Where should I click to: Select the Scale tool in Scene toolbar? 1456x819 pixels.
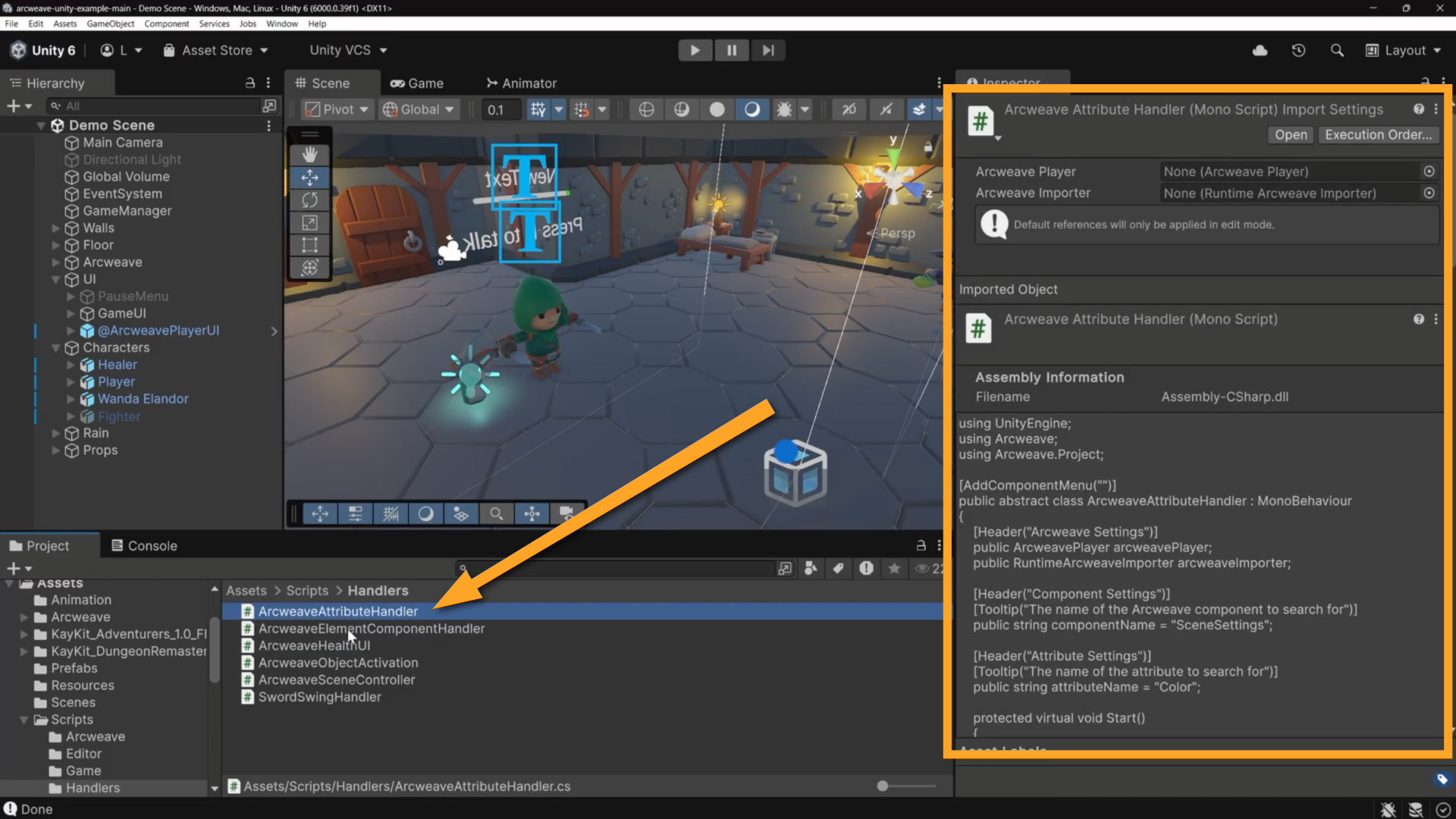pyautogui.click(x=309, y=223)
